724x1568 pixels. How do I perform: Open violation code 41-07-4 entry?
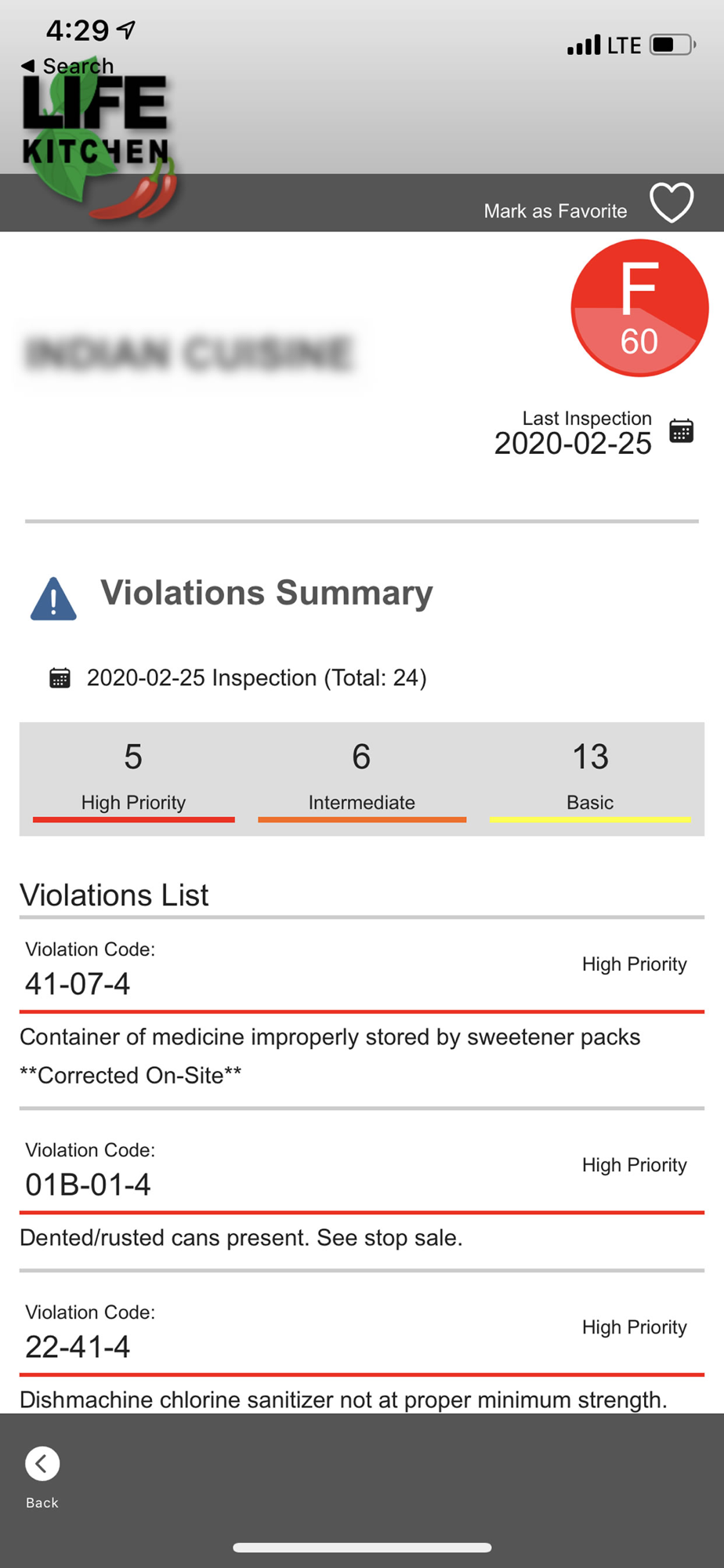point(362,1014)
